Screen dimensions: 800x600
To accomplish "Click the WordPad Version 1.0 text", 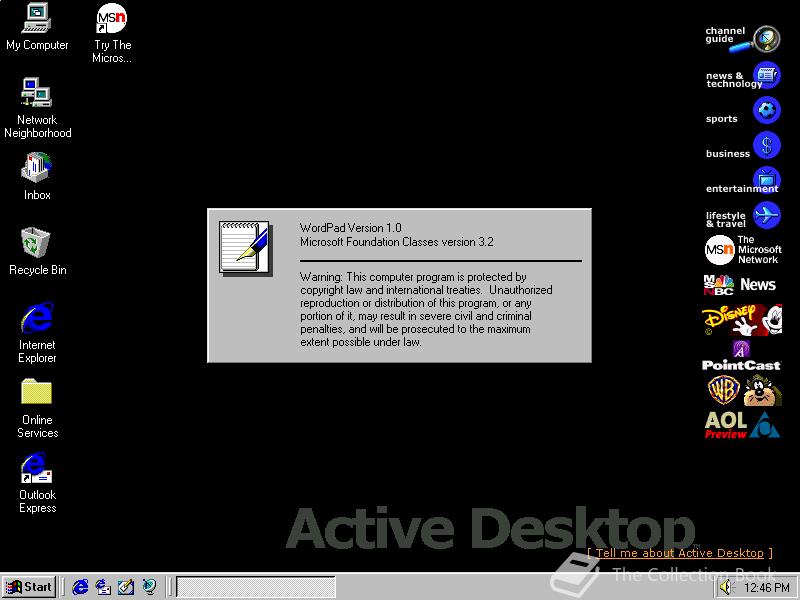I will (x=351, y=228).
